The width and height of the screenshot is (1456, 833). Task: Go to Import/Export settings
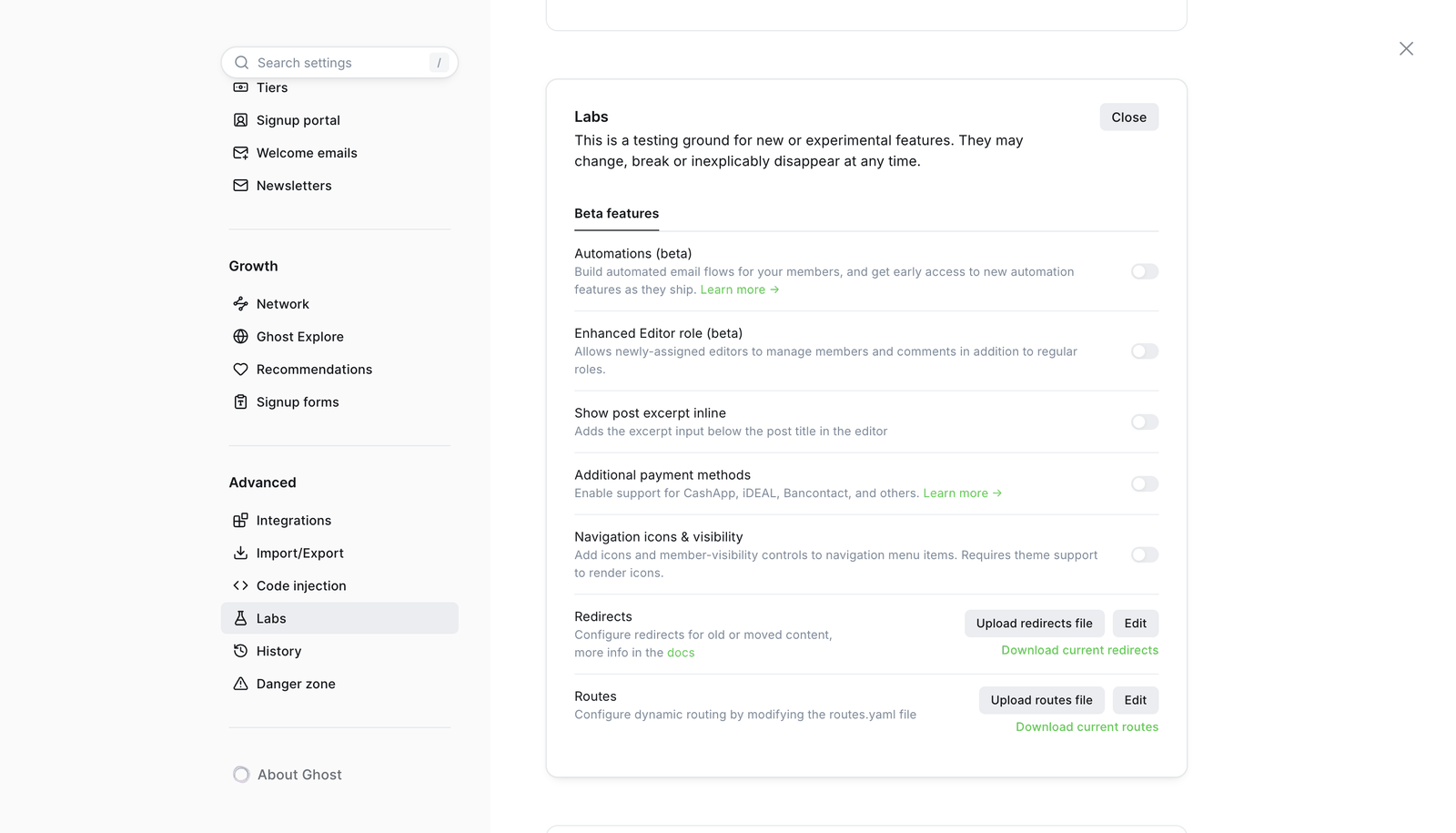[339, 554]
